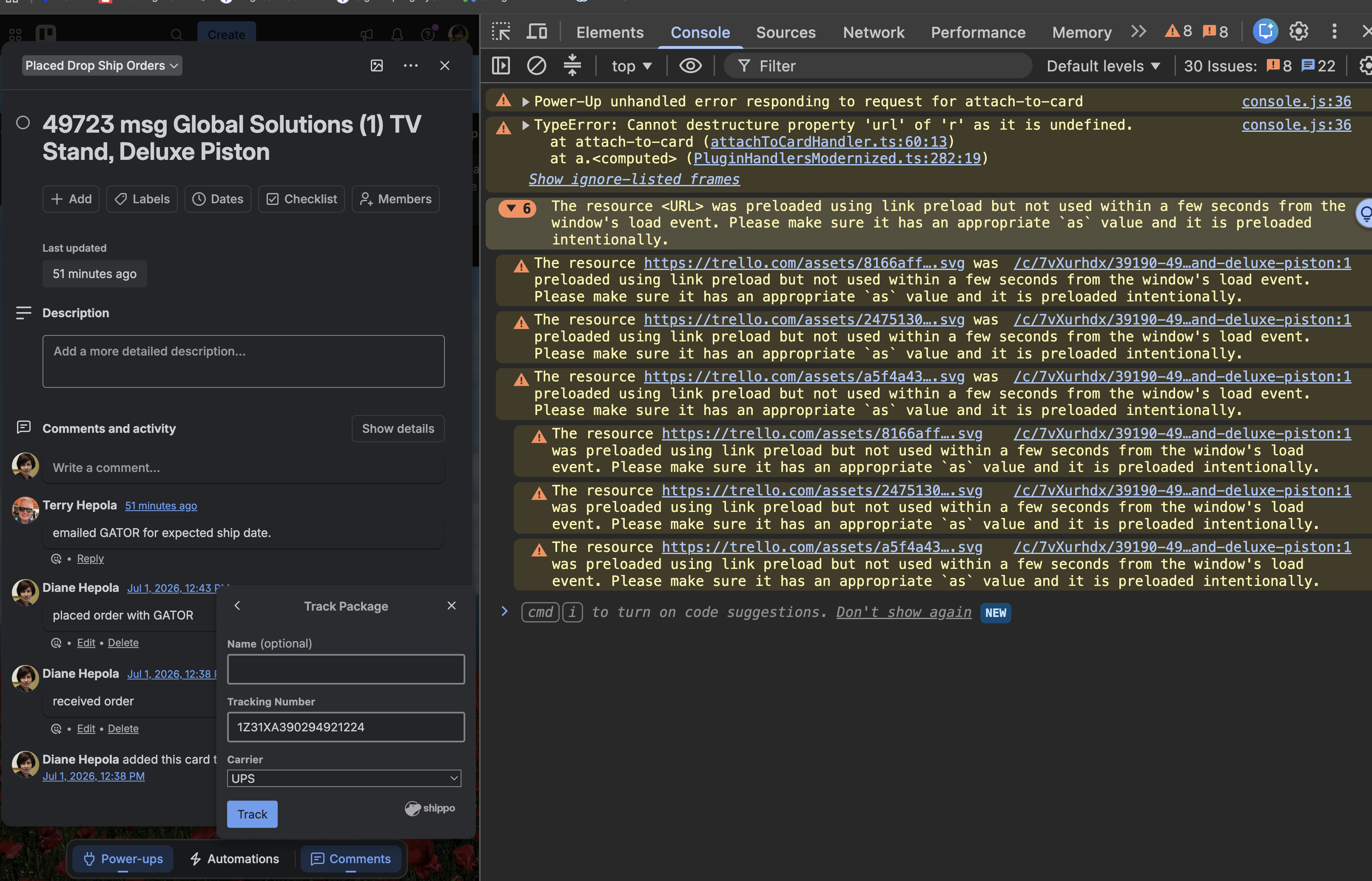The width and height of the screenshot is (1372, 881).
Task: Open DevTools settings gear
Action: 1298,31
